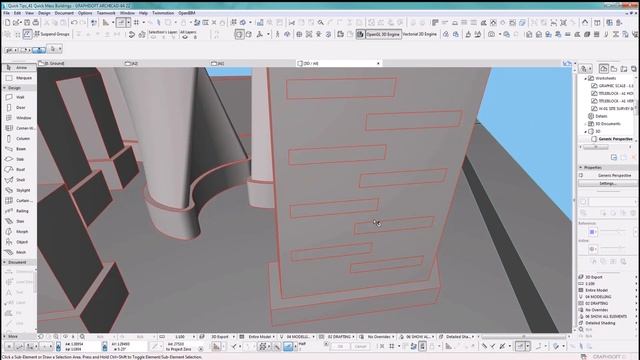Select the Curtain Wall tool
640x360 pixels.
point(18,201)
